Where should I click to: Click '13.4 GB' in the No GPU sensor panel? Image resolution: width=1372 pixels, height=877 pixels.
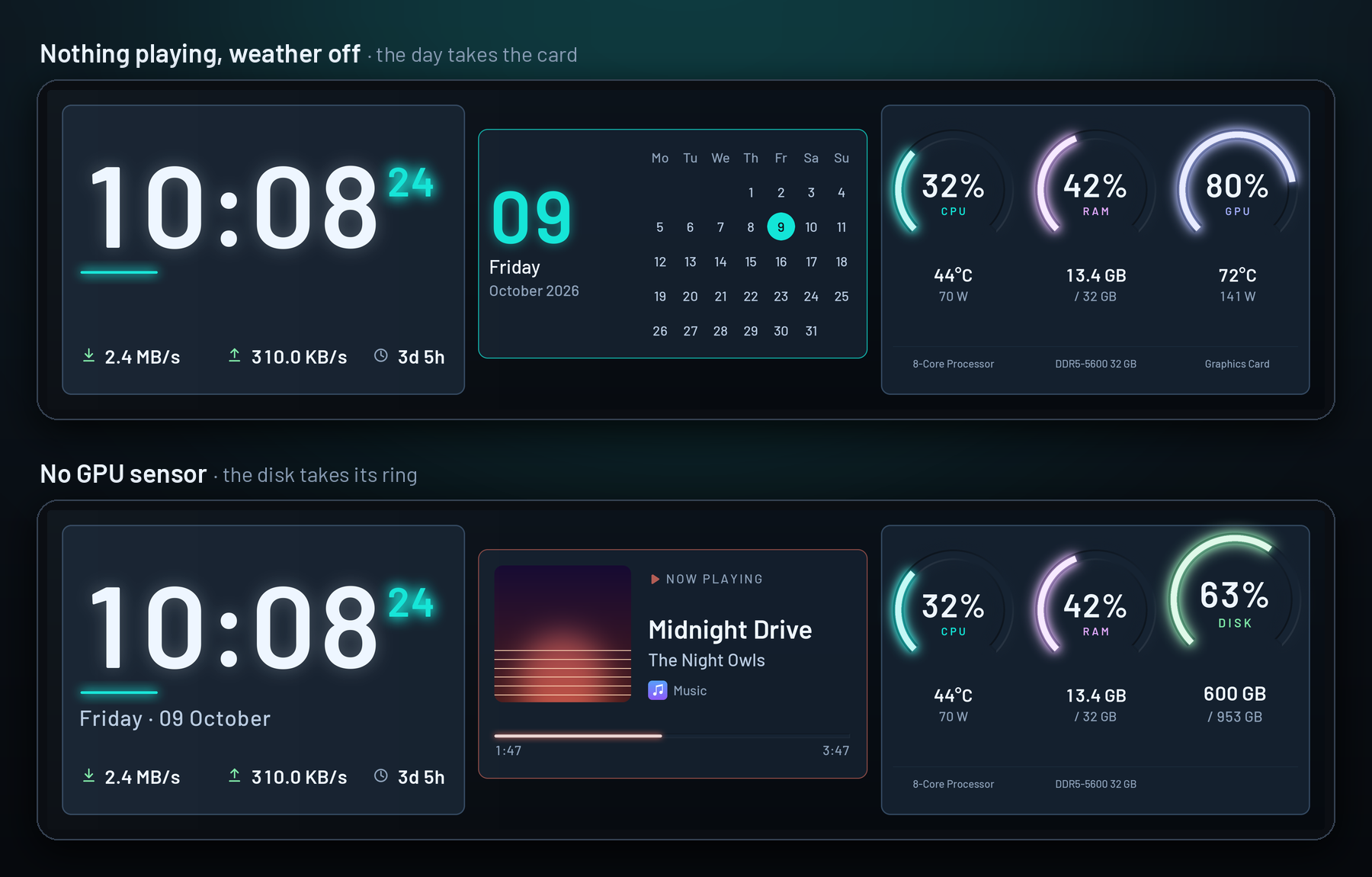pos(1095,695)
